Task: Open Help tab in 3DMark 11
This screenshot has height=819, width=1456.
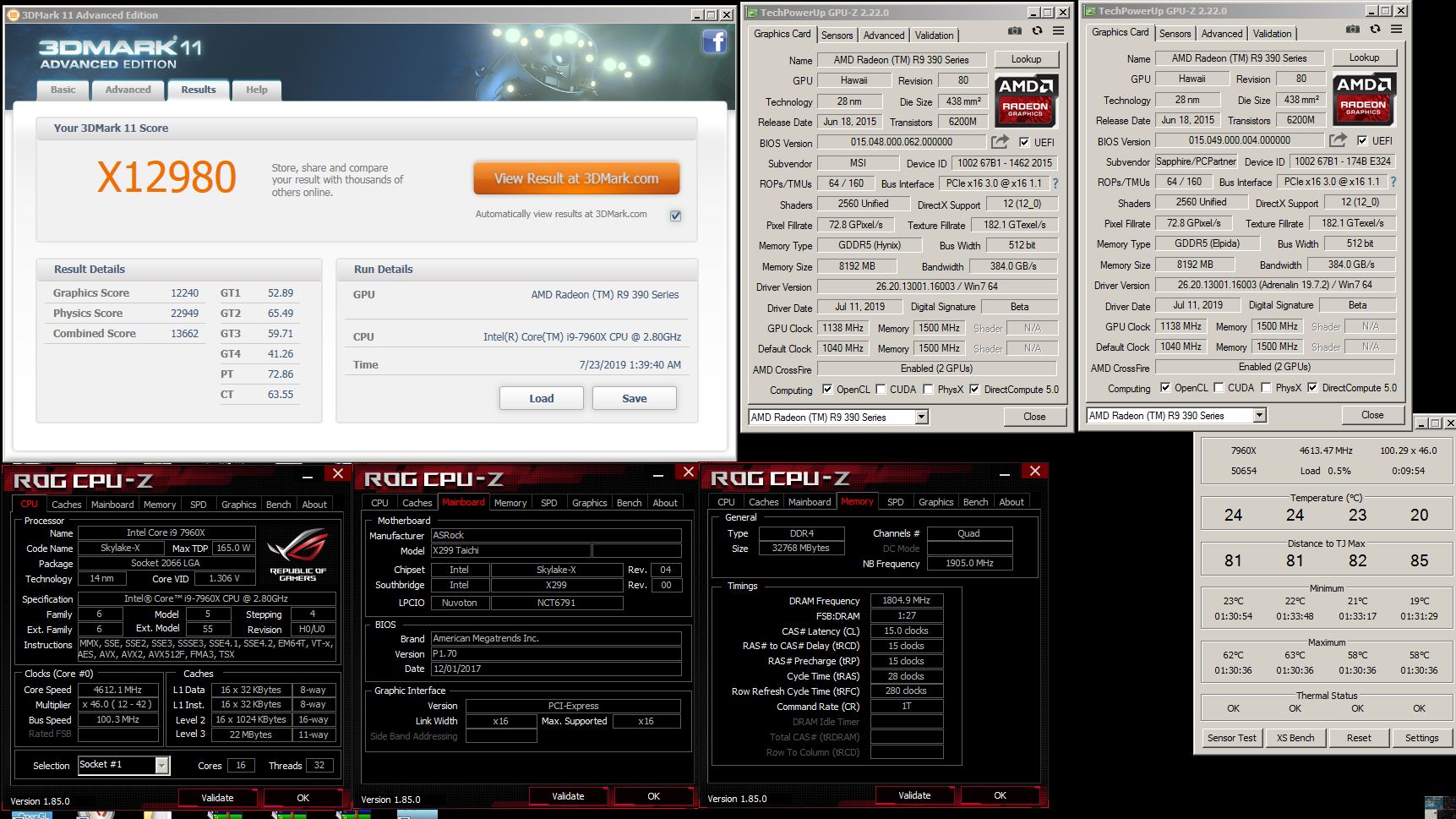Action: click(257, 90)
